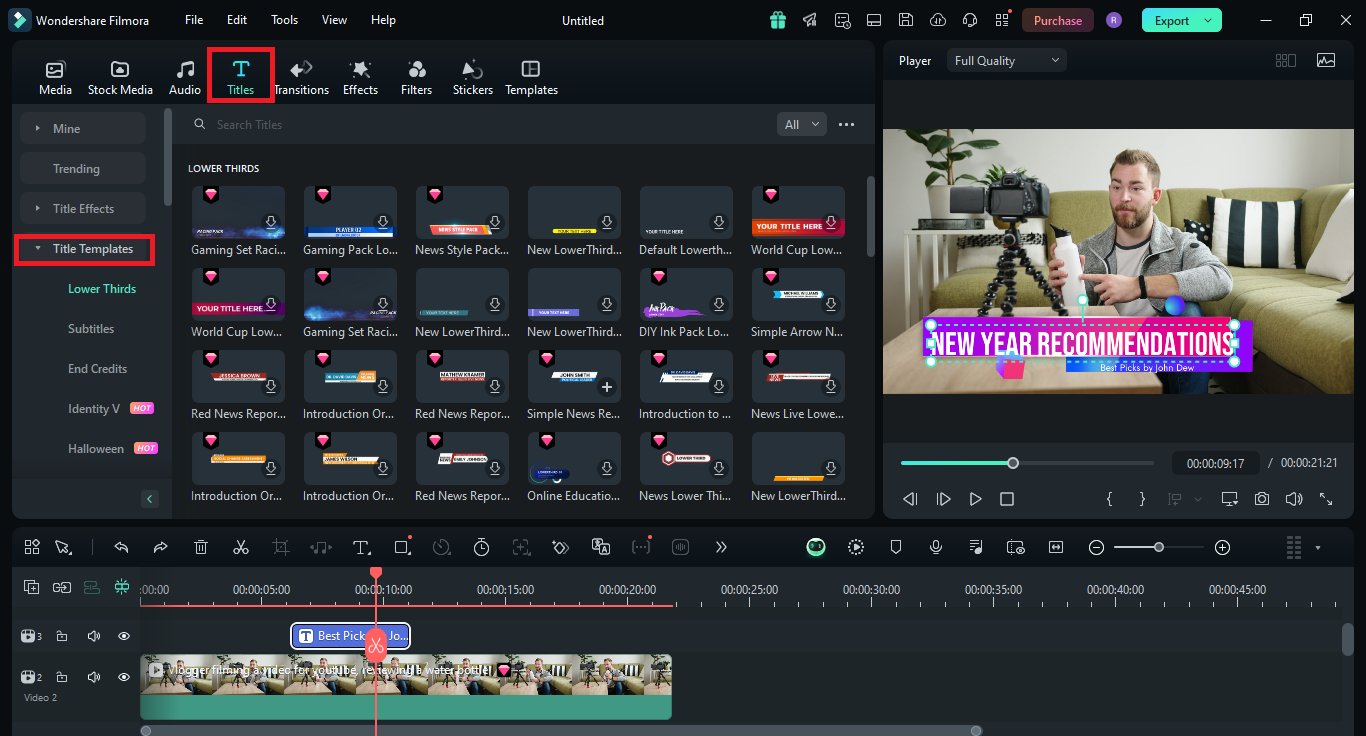1366x736 pixels.
Task: Toggle the green auto ripple icon
Action: tap(92, 587)
